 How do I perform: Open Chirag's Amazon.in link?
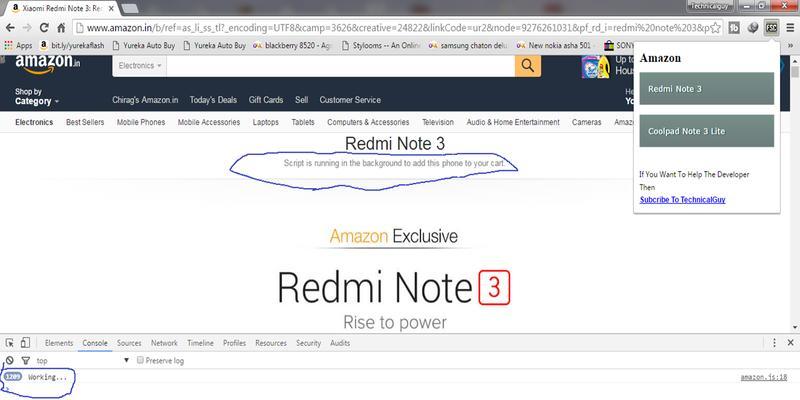pos(145,99)
